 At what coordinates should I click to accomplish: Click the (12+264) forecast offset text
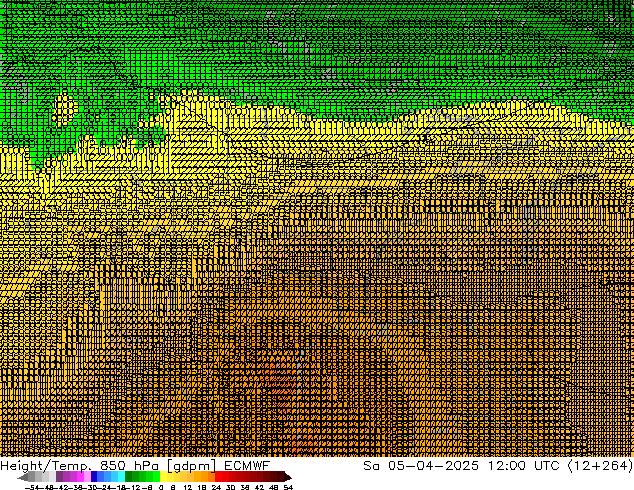click(600, 466)
